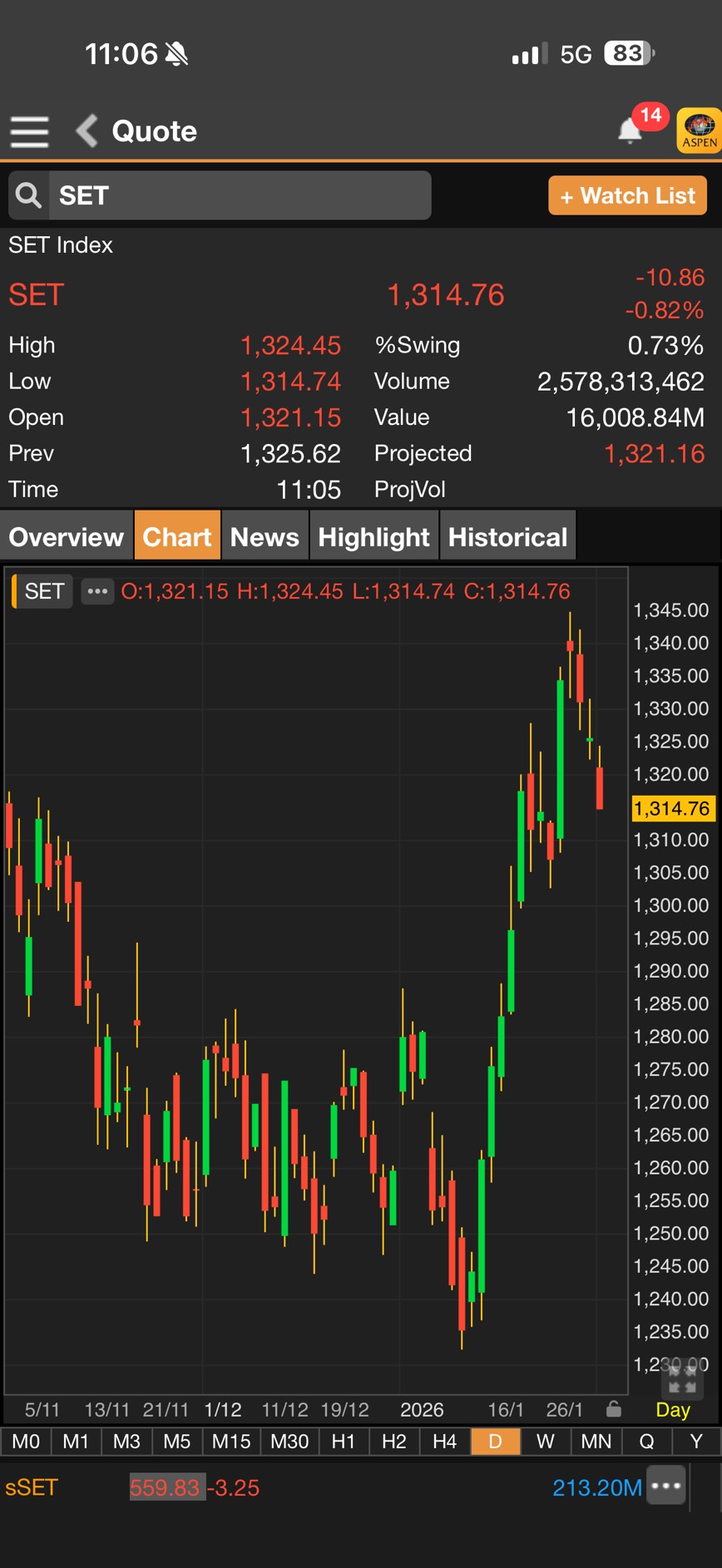Image resolution: width=722 pixels, height=1568 pixels.
Task: Tap the ASPEN logo icon
Action: [699, 130]
